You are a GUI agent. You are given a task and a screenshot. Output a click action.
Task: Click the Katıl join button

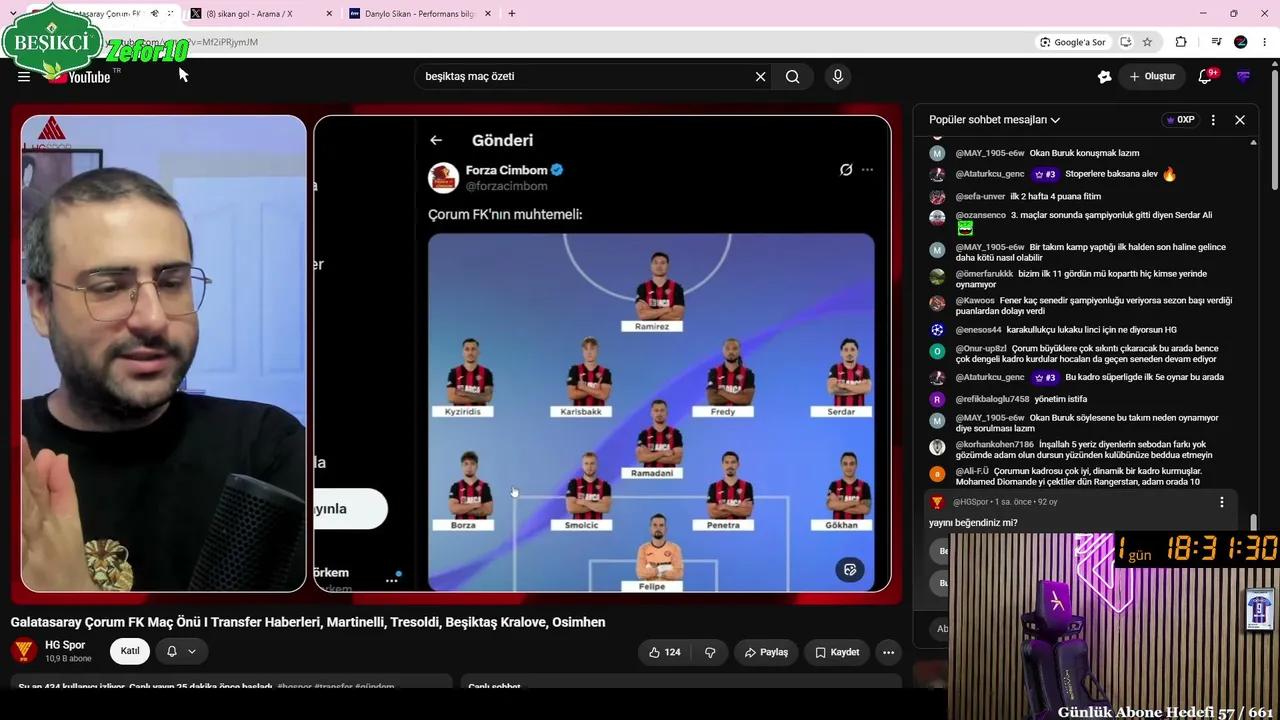point(130,651)
